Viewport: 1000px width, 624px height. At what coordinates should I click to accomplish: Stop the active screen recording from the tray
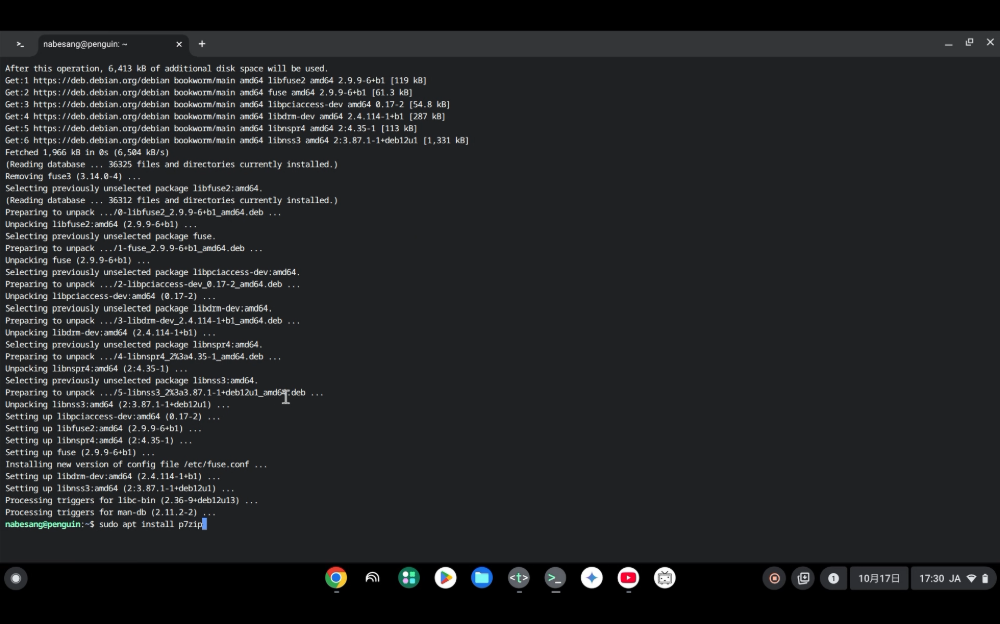(x=774, y=578)
